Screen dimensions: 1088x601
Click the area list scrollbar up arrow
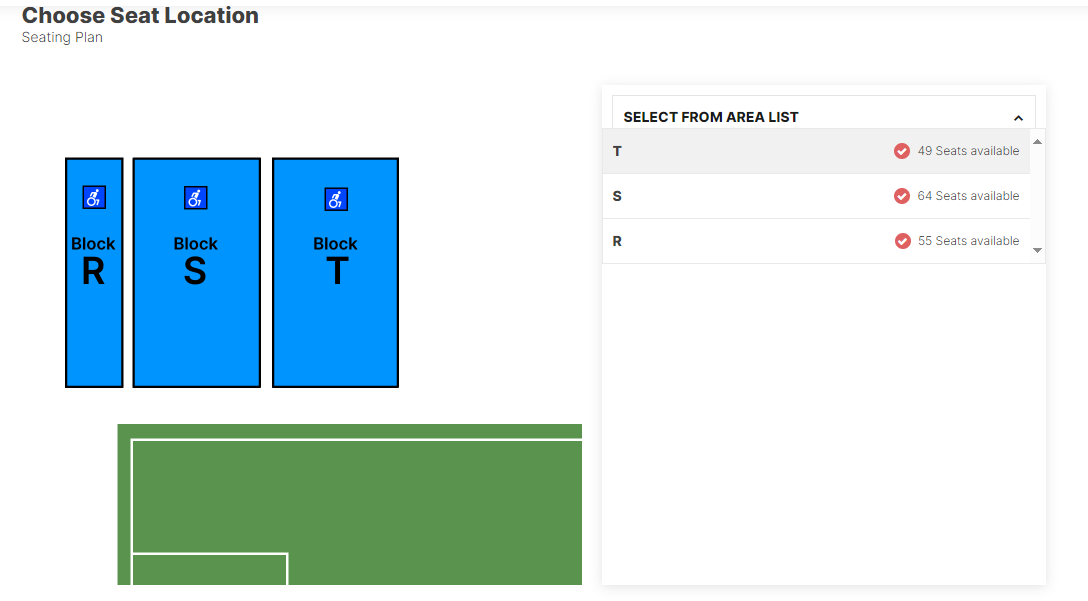[1037, 142]
